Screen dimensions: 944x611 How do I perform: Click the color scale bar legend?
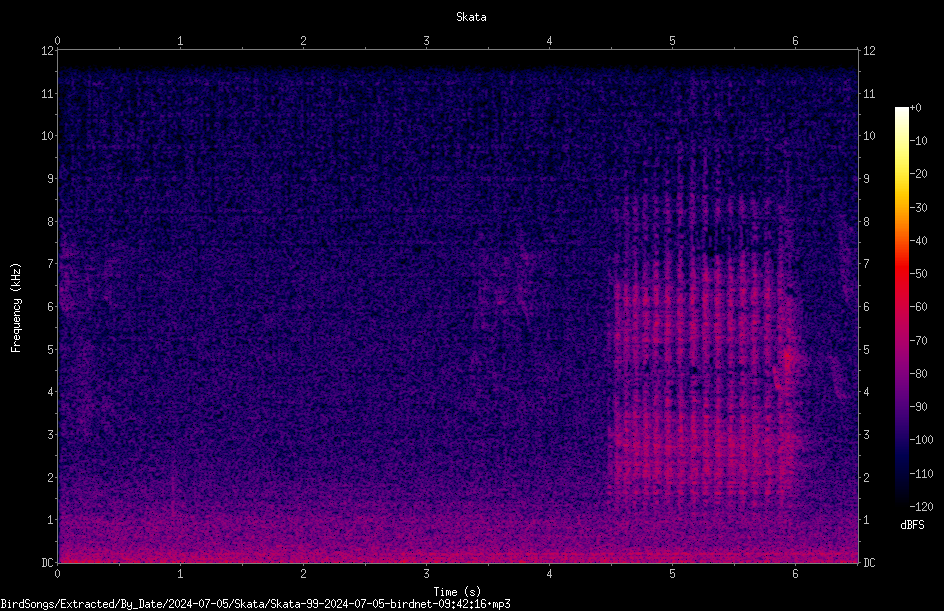click(x=901, y=307)
